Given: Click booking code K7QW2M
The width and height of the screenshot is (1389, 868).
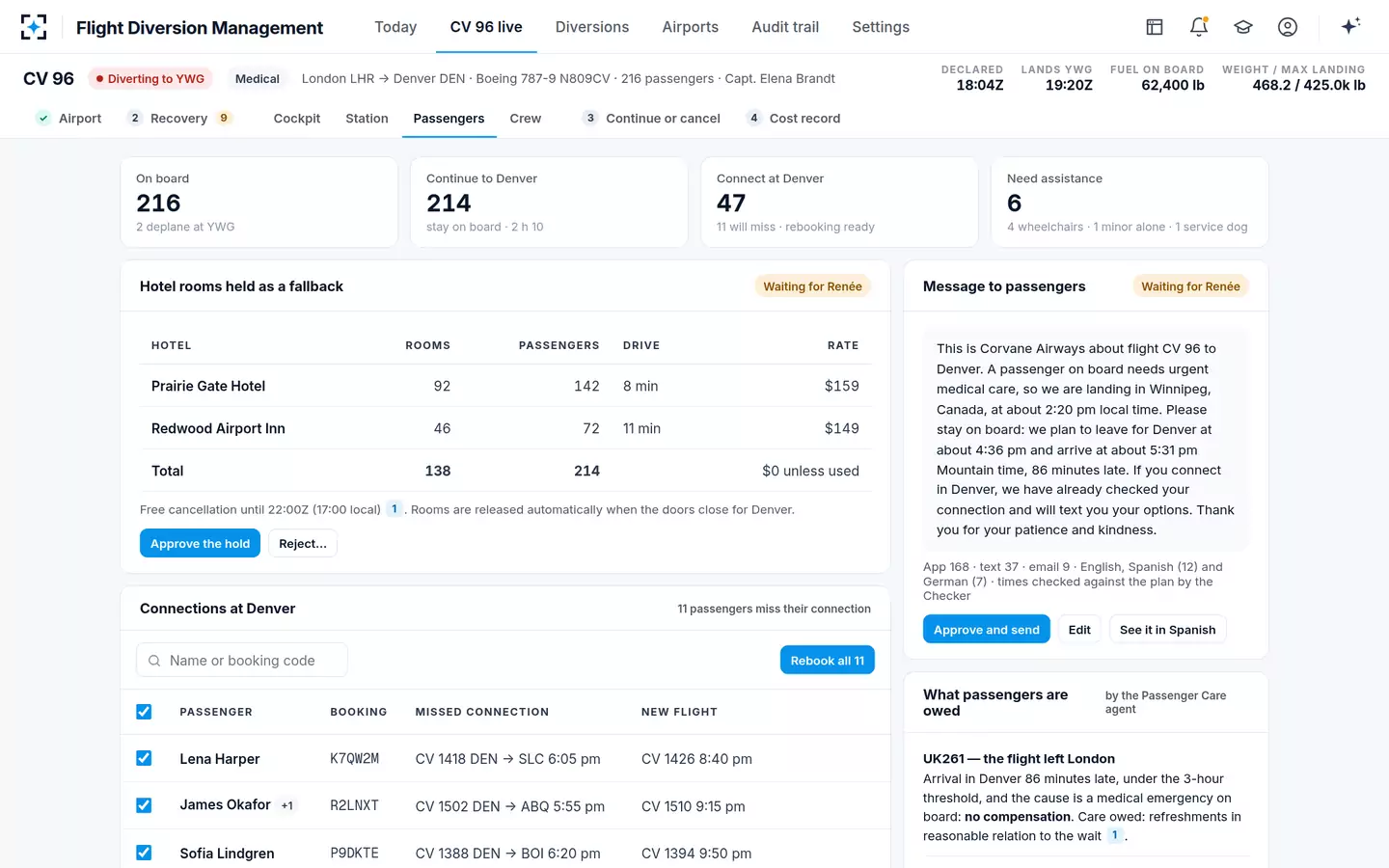Looking at the screenshot, I should coord(355,759).
